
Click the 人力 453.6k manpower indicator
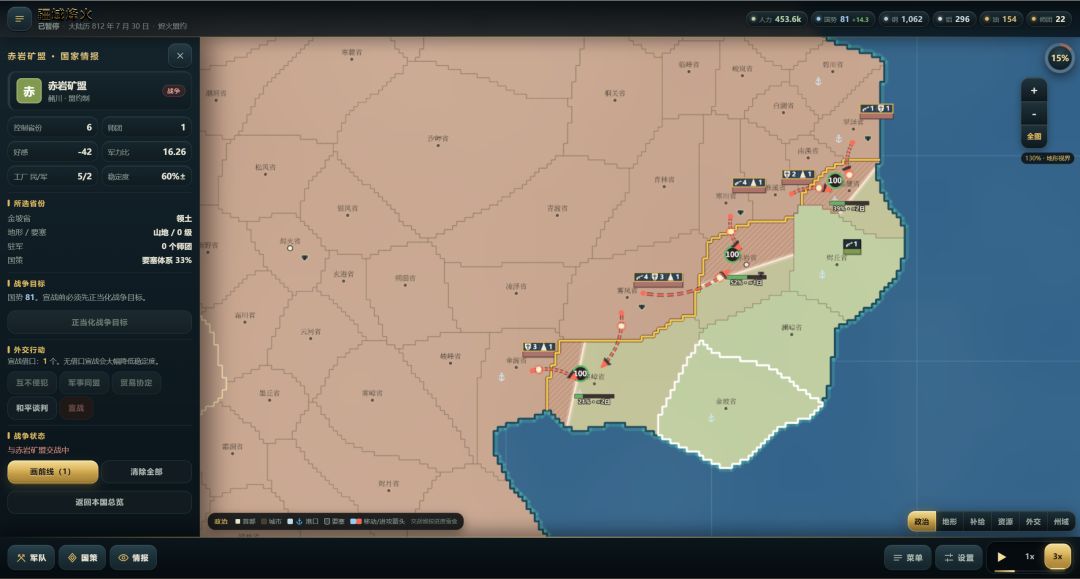(x=776, y=19)
